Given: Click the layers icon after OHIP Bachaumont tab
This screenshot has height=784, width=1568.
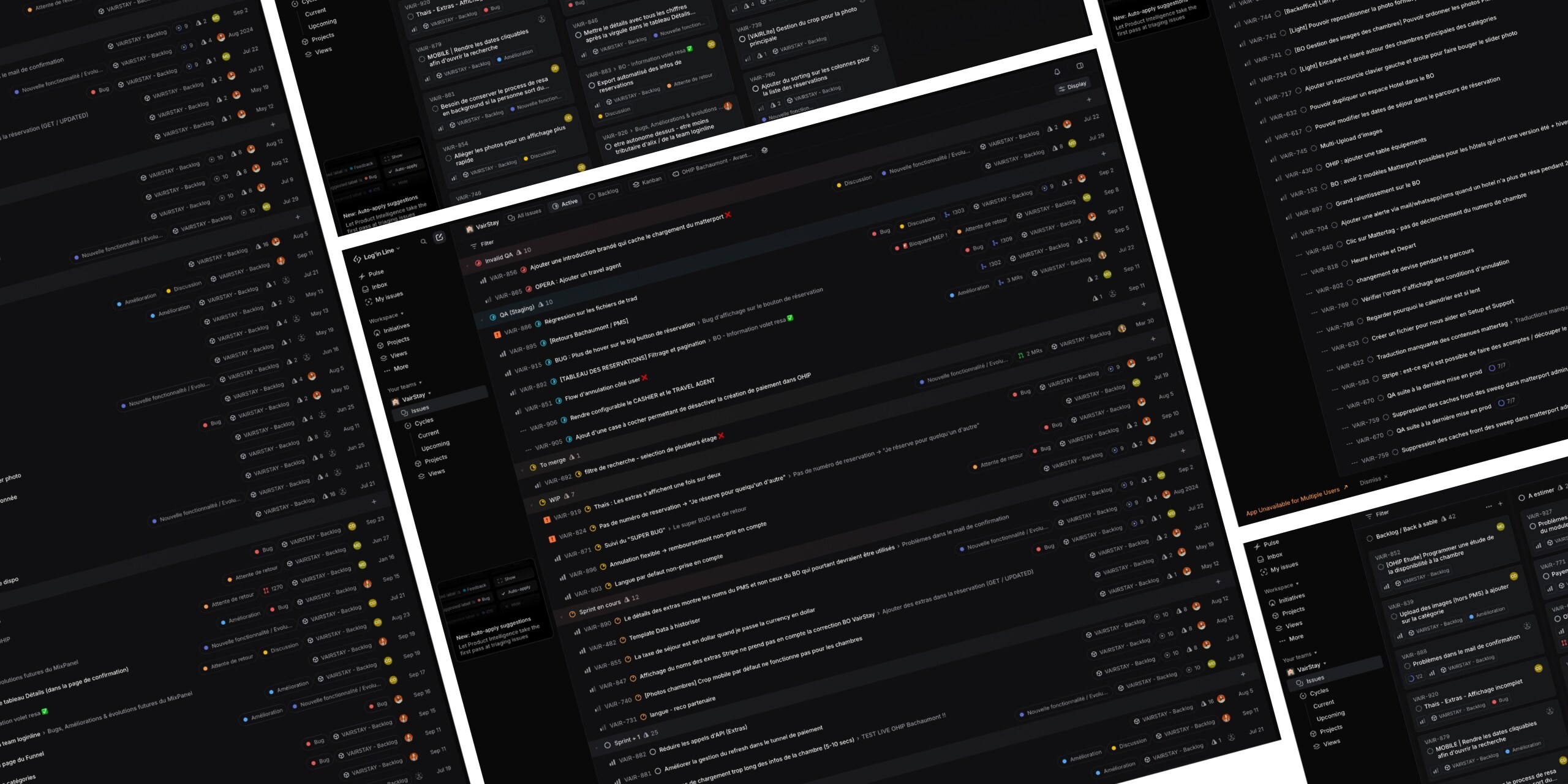Looking at the screenshot, I should pos(764,150).
